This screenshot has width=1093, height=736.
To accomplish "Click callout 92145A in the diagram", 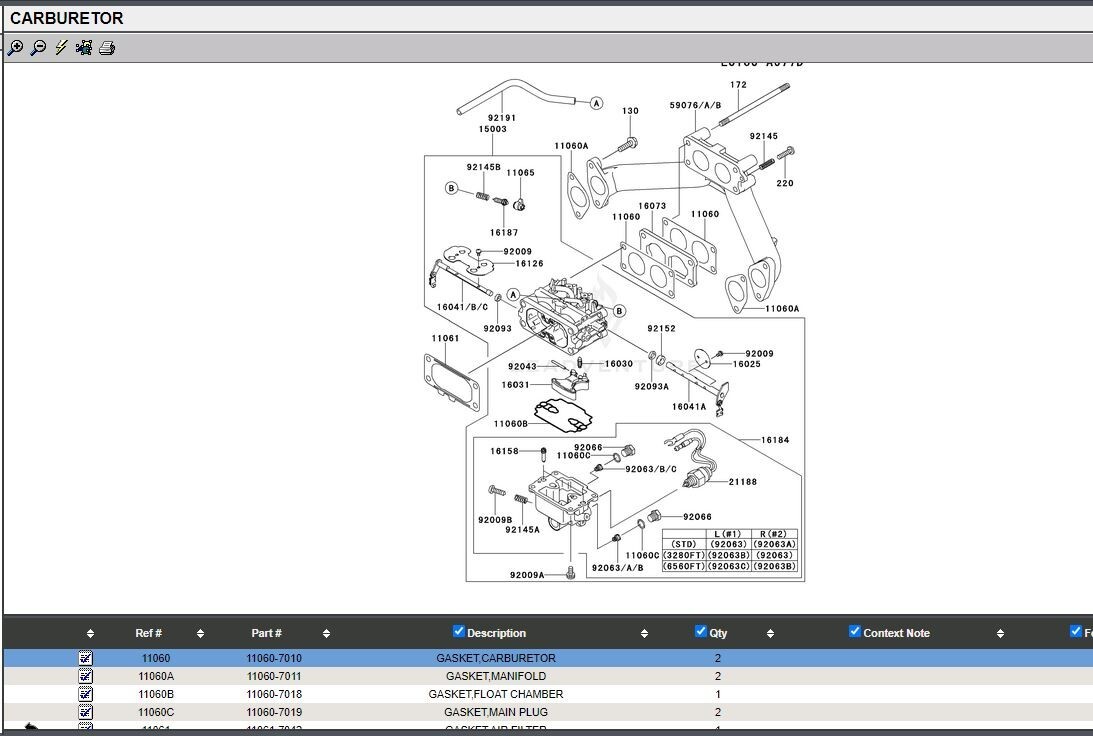I will [522, 530].
